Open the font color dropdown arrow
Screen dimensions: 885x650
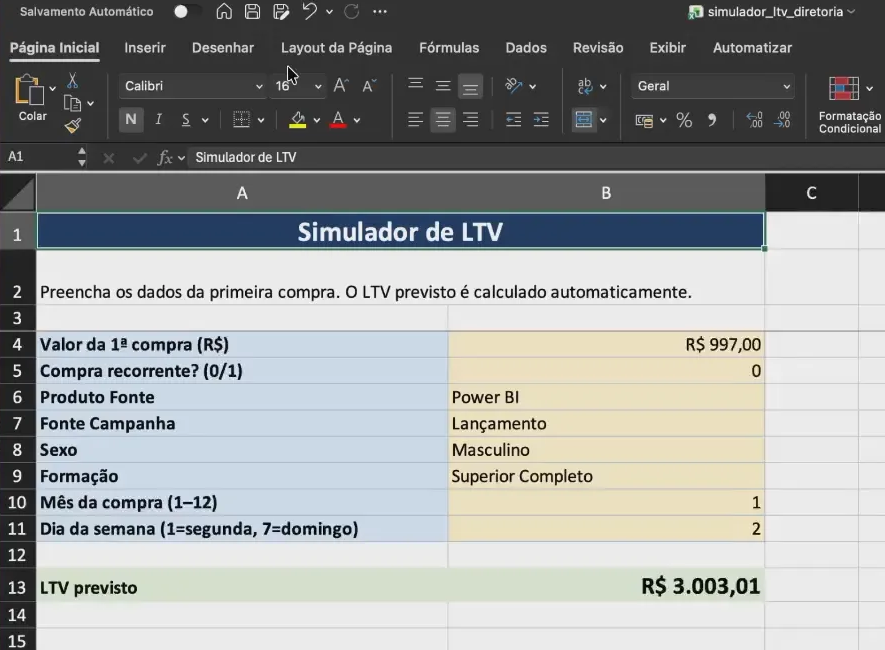tap(357, 120)
